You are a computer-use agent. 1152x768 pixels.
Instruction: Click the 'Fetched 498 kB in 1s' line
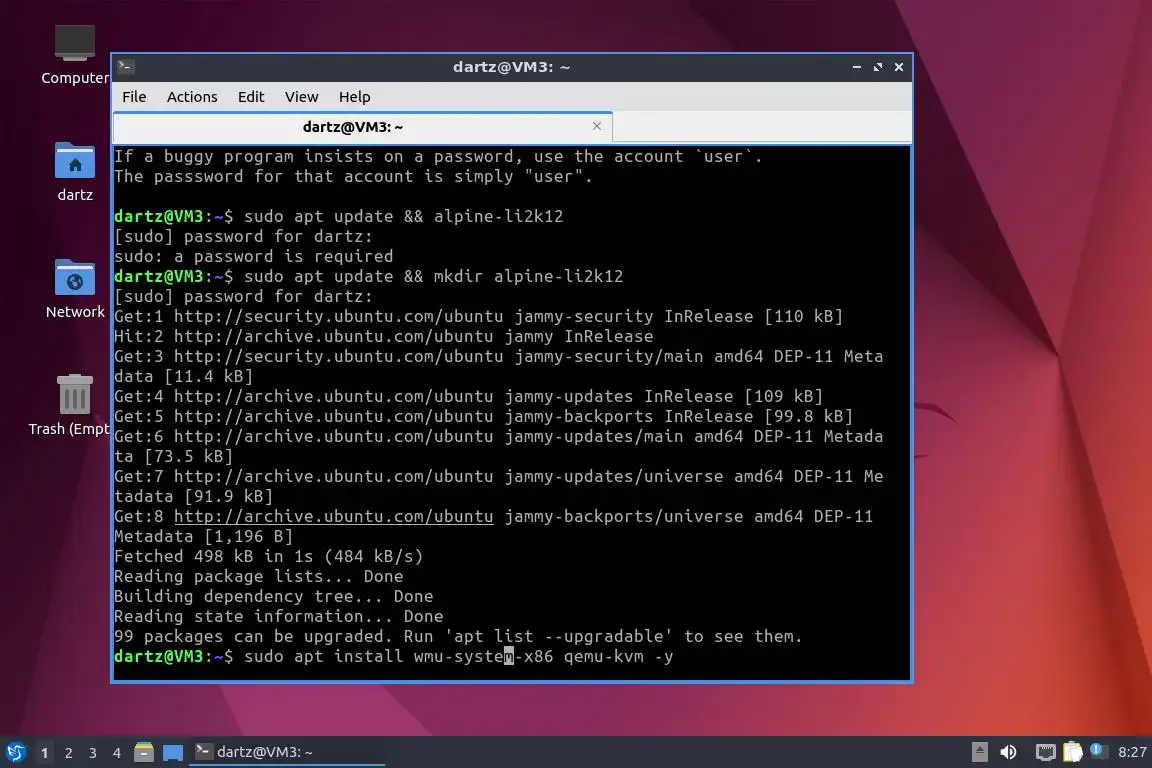(x=268, y=556)
